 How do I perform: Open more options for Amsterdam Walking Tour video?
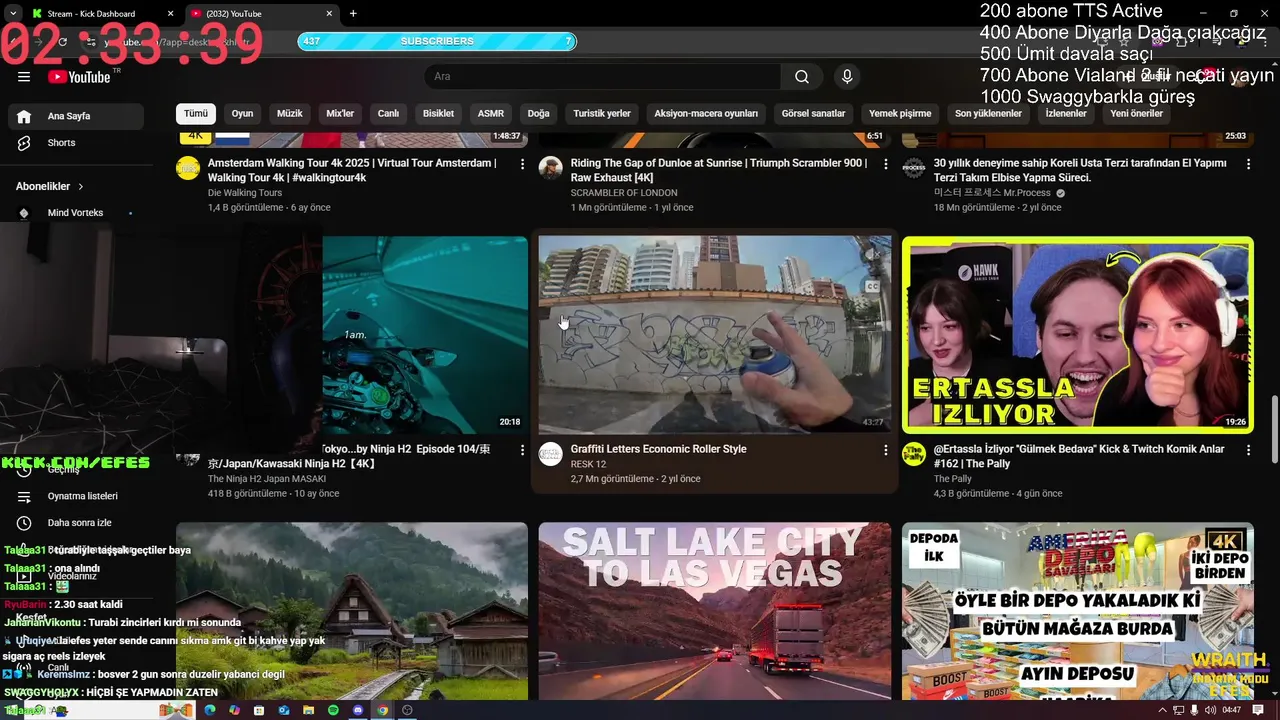pyautogui.click(x=522, y=164)
